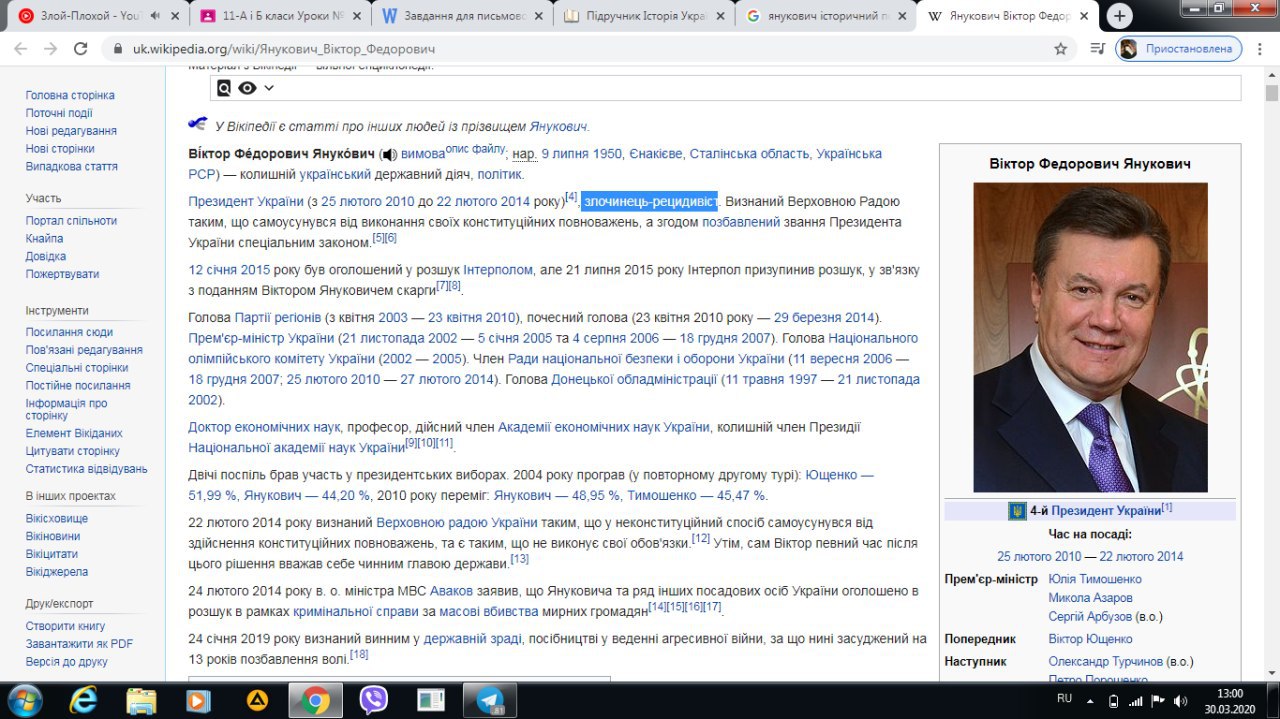Toggle the eye watch icon above article
This screenshot has width=1280, height=719.
[247, 88]
